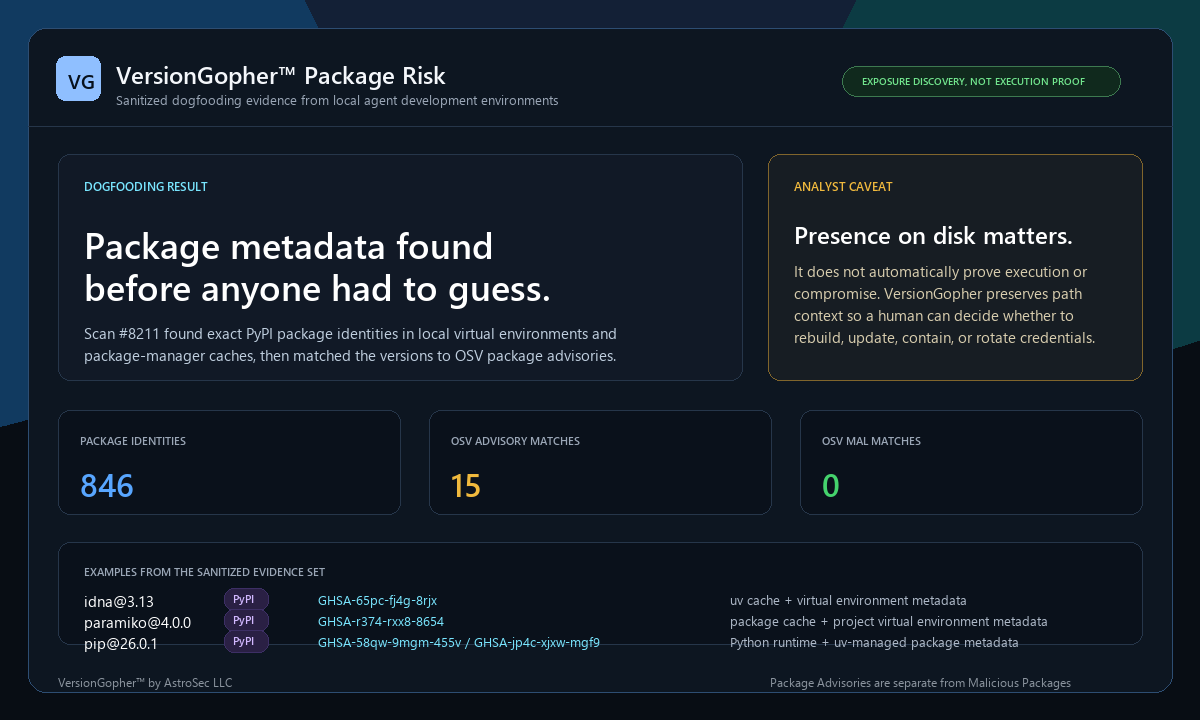The image size is (1200, 720).
Task: Click the idna@3.13 package name
Action: [x=119, y=602]
